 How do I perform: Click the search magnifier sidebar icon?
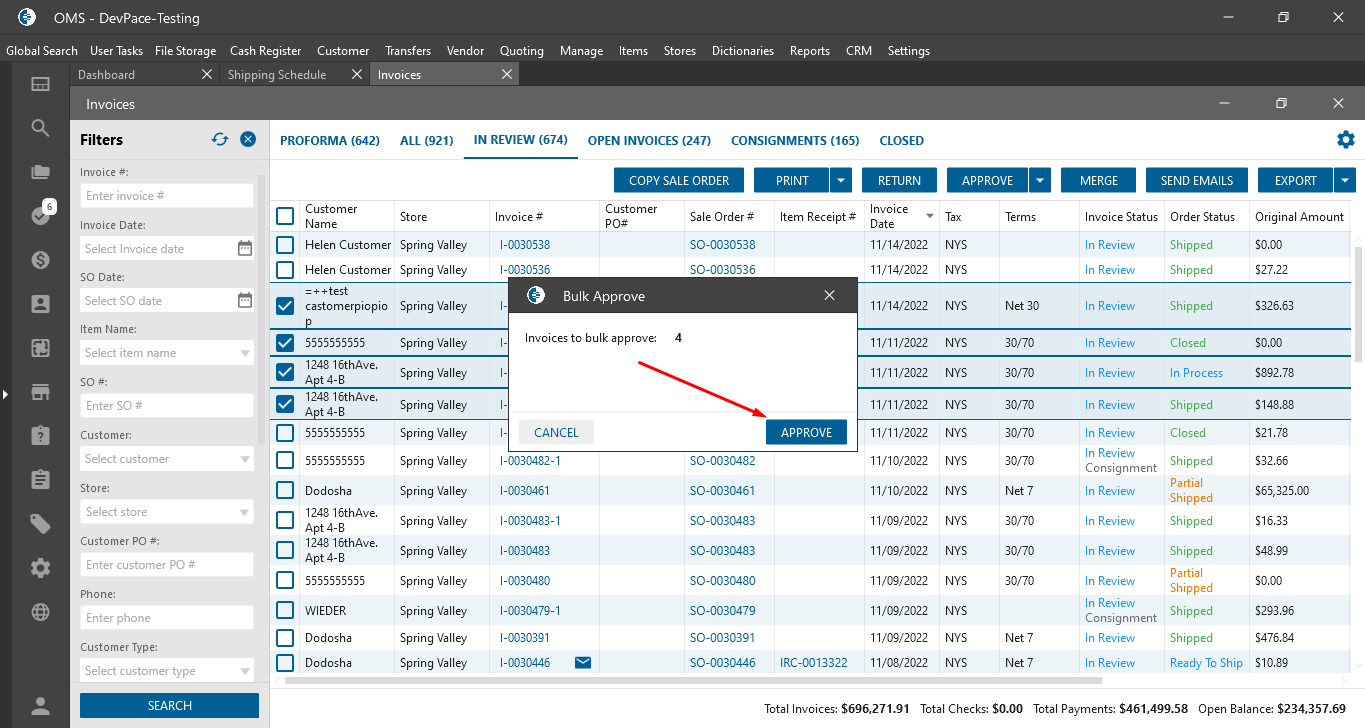coord(40,128)
